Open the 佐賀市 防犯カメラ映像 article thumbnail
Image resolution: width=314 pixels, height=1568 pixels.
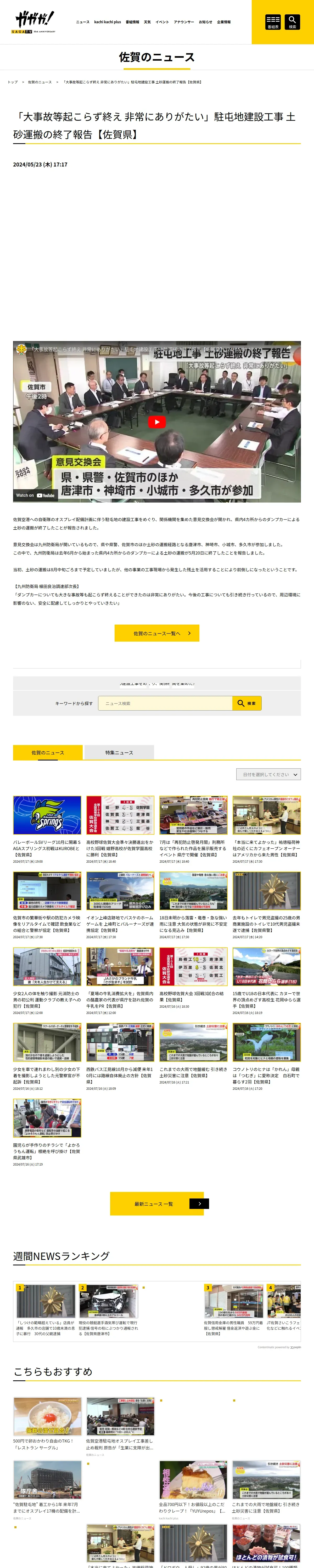click(47, 891)
